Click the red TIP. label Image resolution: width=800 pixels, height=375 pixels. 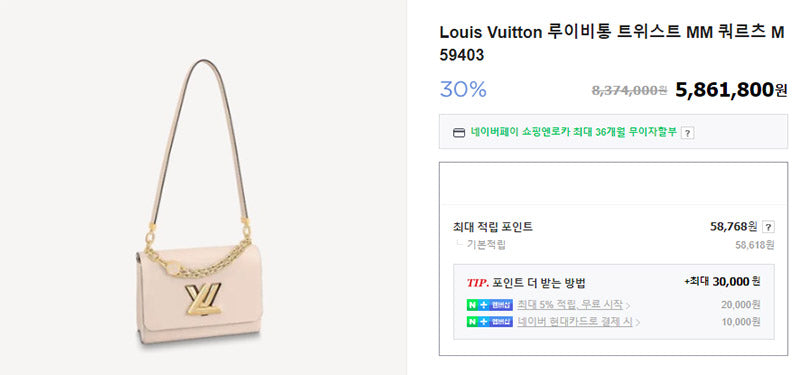pos(478,283)
